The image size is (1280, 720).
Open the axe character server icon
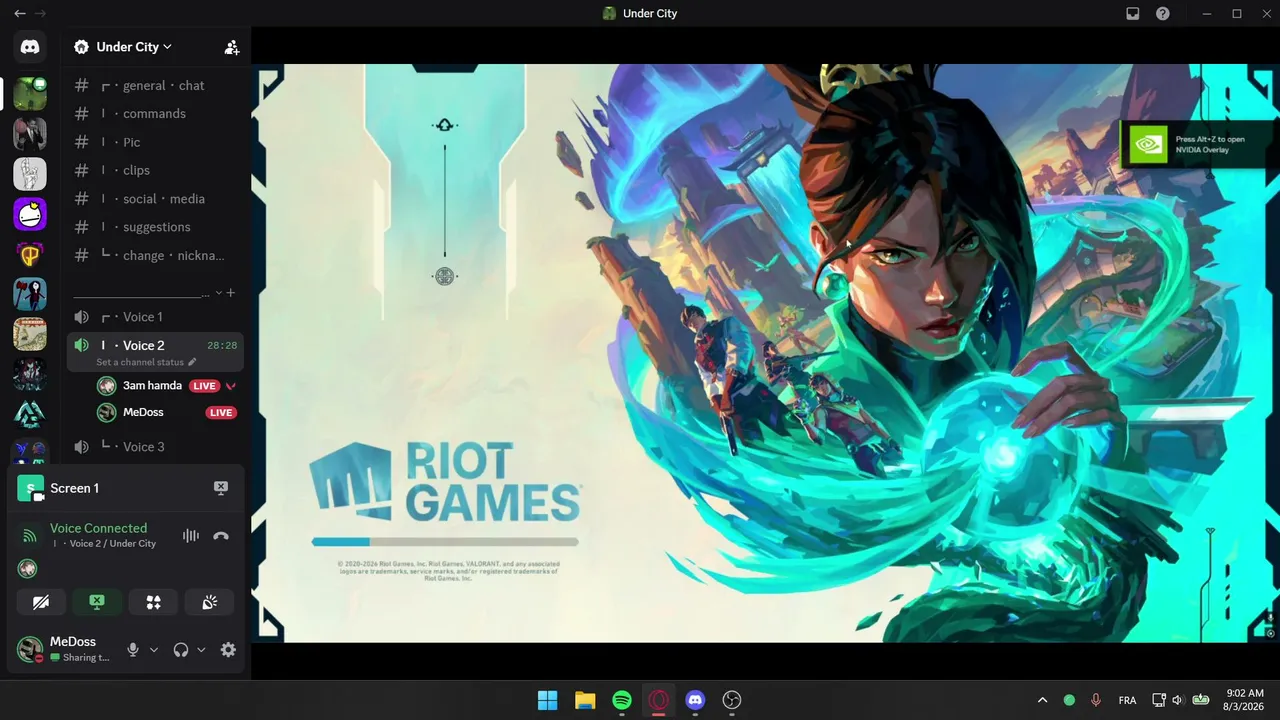pos(30,294)
